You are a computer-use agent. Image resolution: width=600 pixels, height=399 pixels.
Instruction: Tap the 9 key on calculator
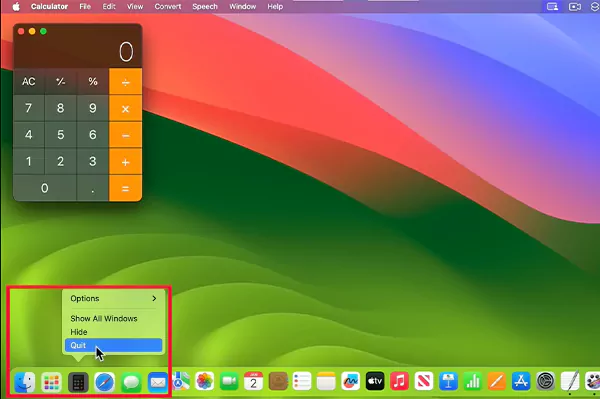click(93, 108)
